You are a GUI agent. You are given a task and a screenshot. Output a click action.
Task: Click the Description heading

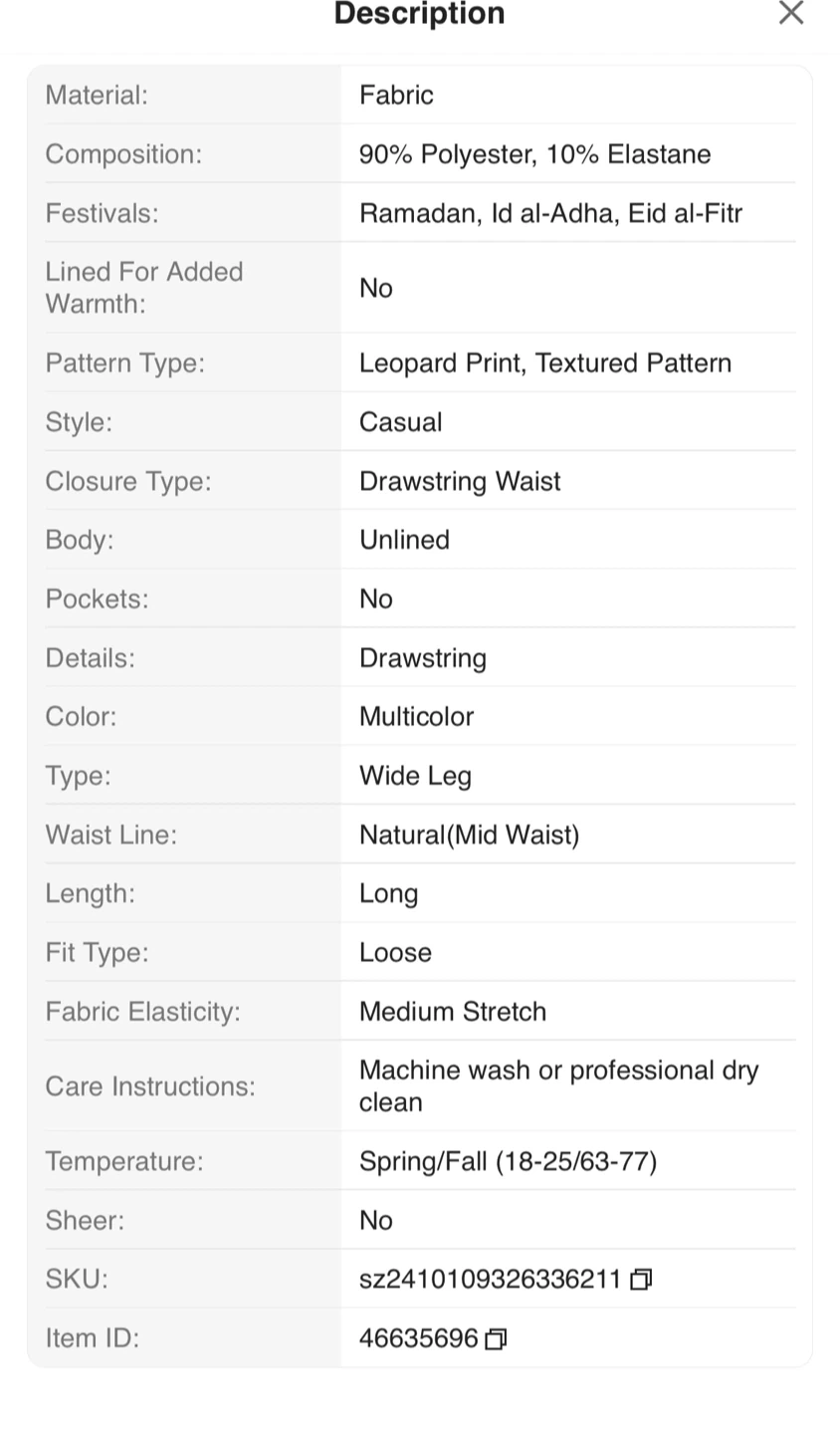tap(419, 14)
